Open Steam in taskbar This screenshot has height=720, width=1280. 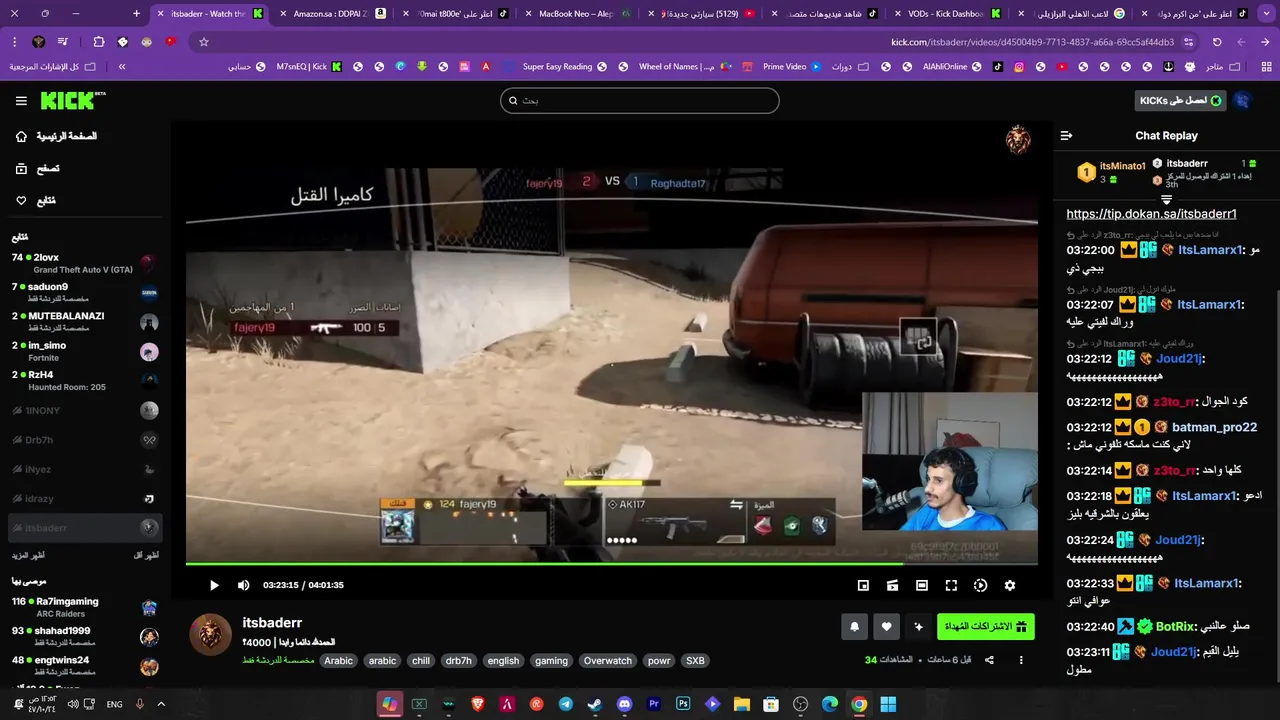[x=595, y=704]
